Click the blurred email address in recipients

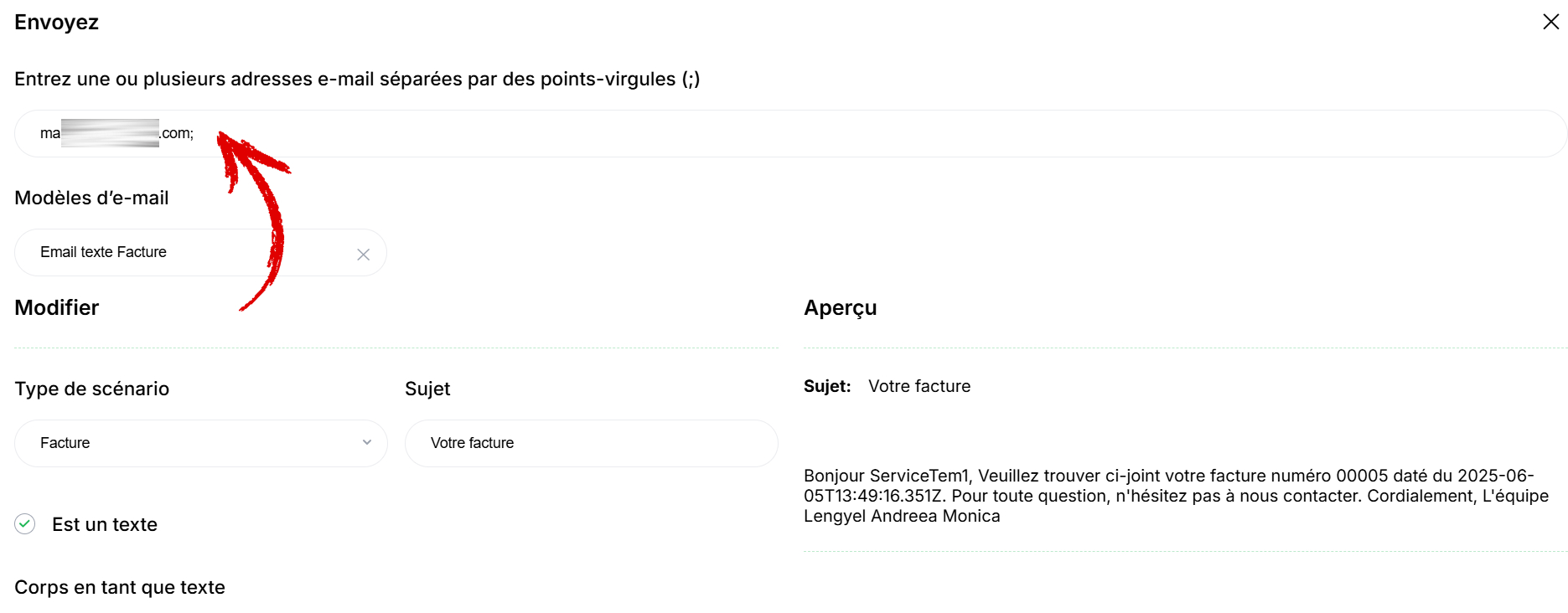[116, 133]
